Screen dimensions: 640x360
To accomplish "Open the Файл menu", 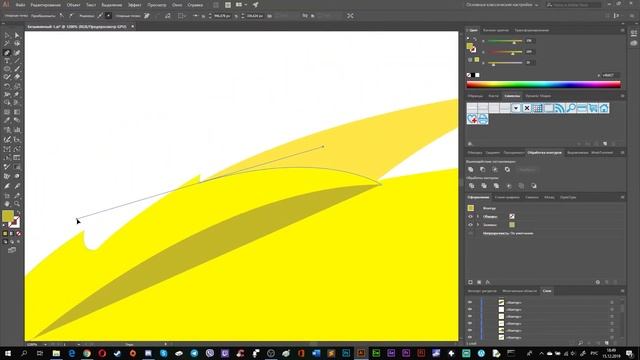I will click(20, 5).
